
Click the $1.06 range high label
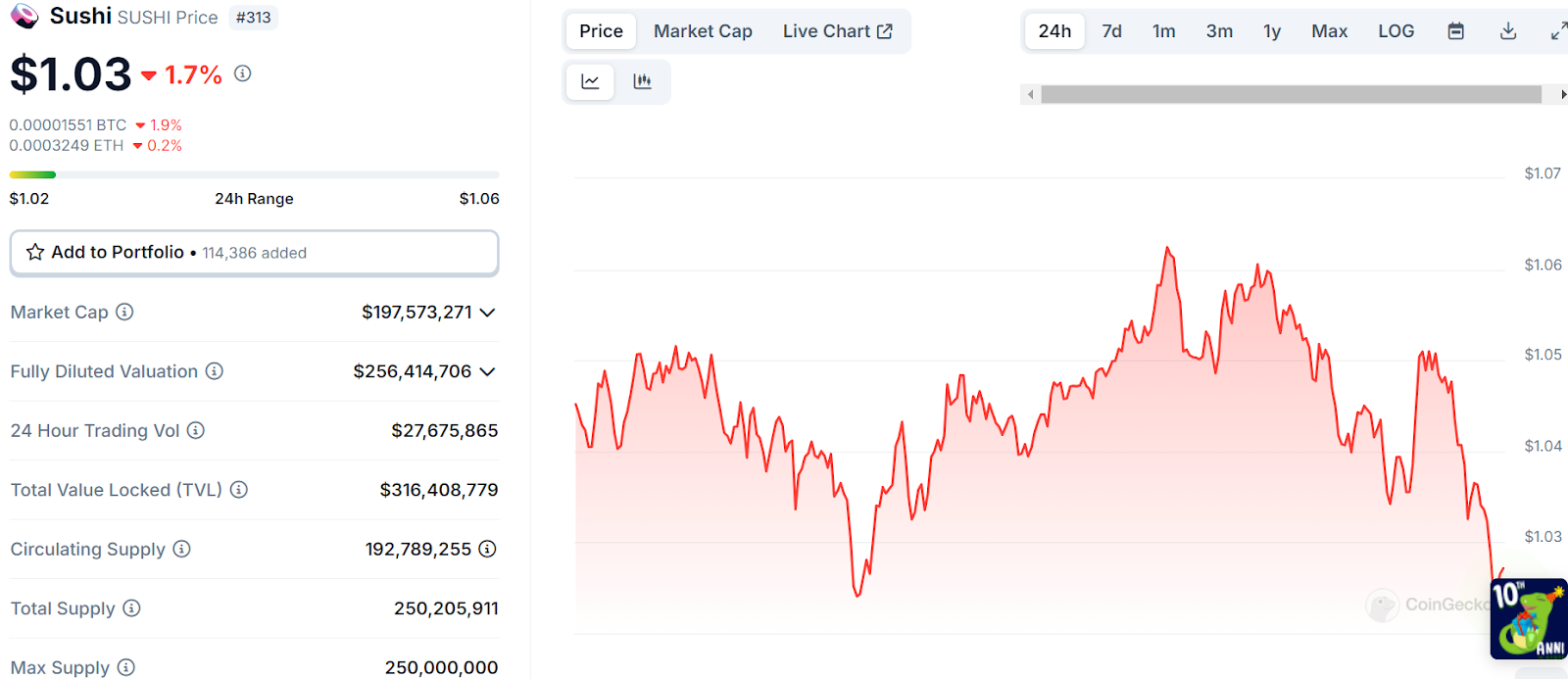point(479,198)
